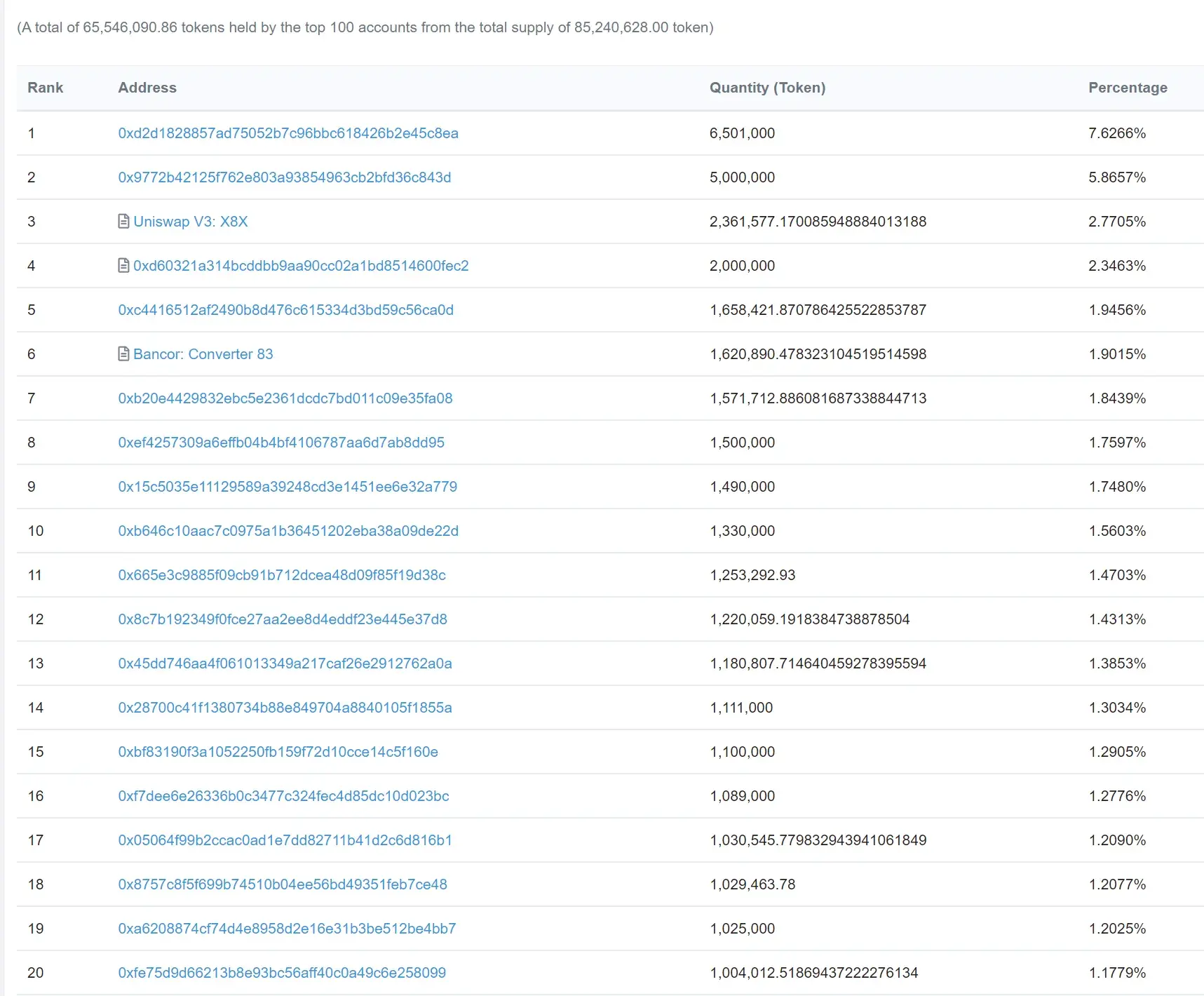Open the Bancor: Converter 83 link
The width and height of the screenshot is (1204, 996).
[x=203, y=354]
